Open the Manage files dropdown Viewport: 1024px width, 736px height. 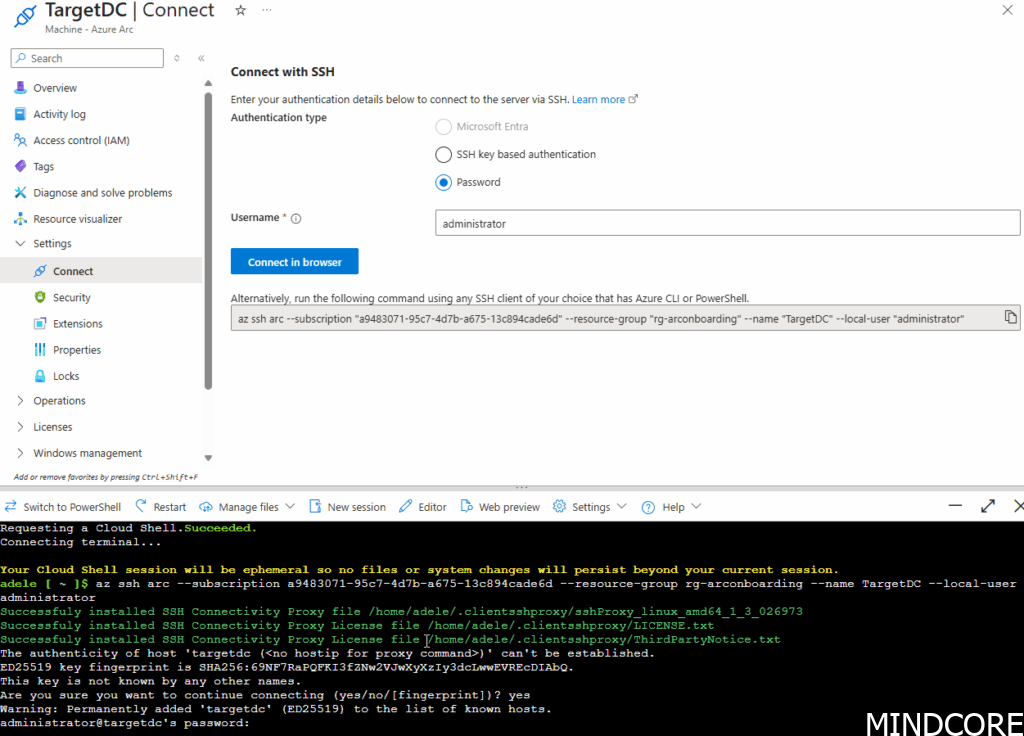pos(247,507)
